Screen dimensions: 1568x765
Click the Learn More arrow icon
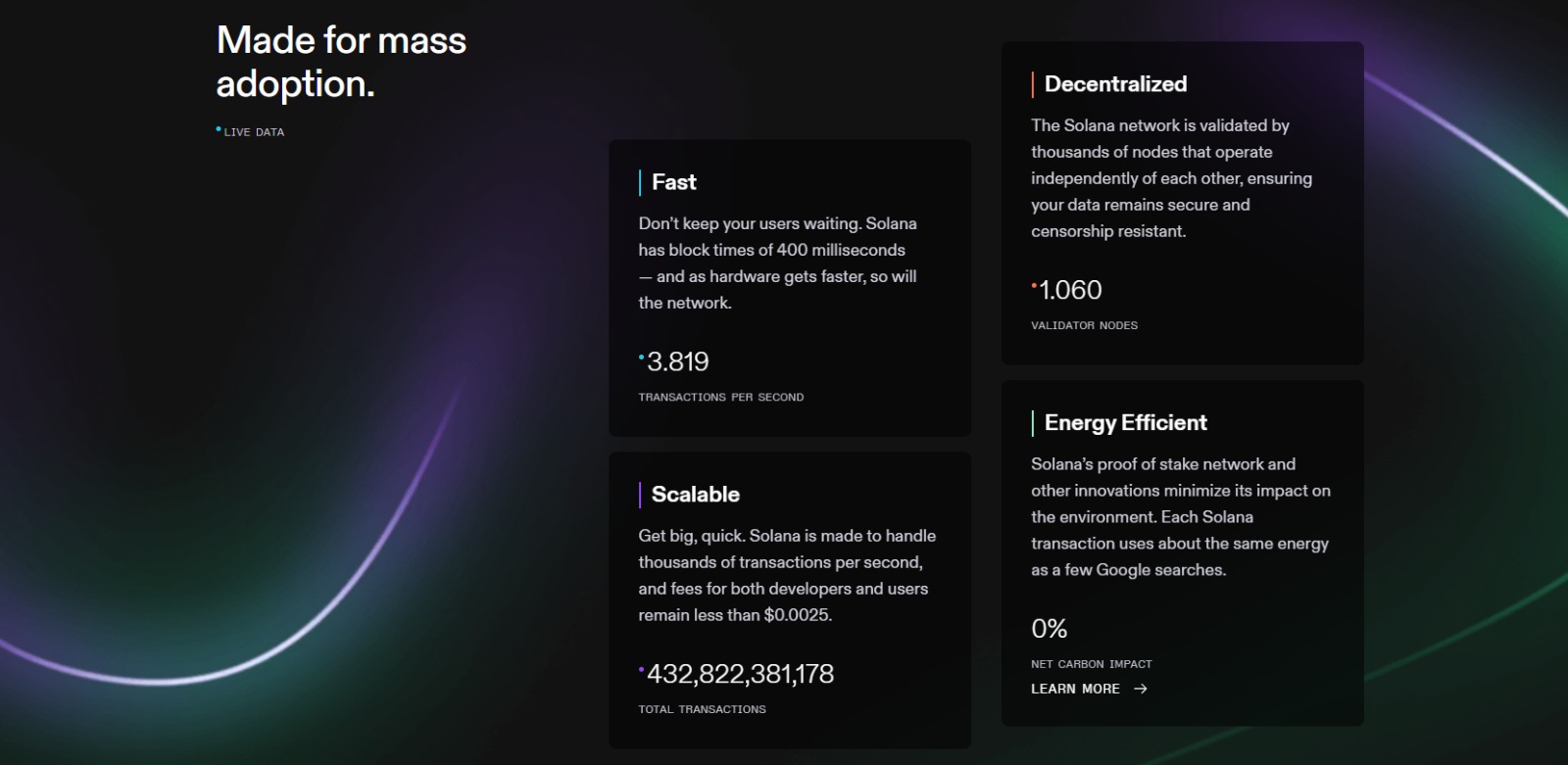pos(1140,689)
